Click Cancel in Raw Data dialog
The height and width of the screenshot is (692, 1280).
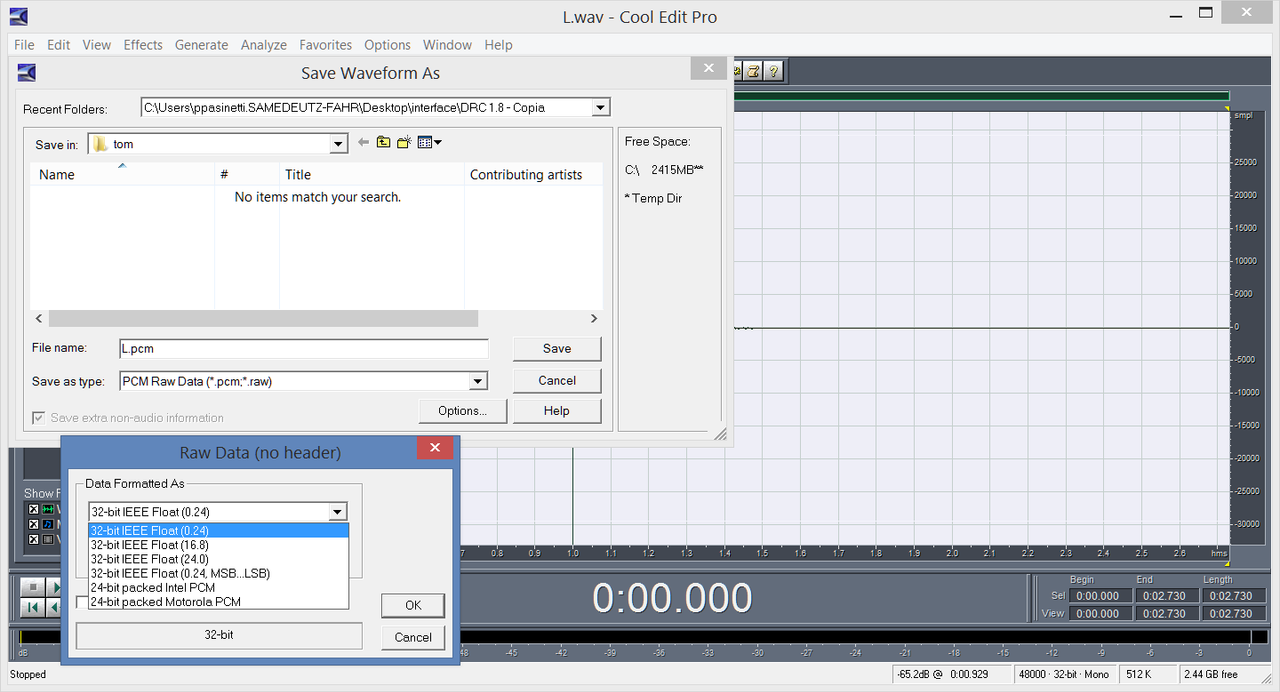tap(413, 637)
